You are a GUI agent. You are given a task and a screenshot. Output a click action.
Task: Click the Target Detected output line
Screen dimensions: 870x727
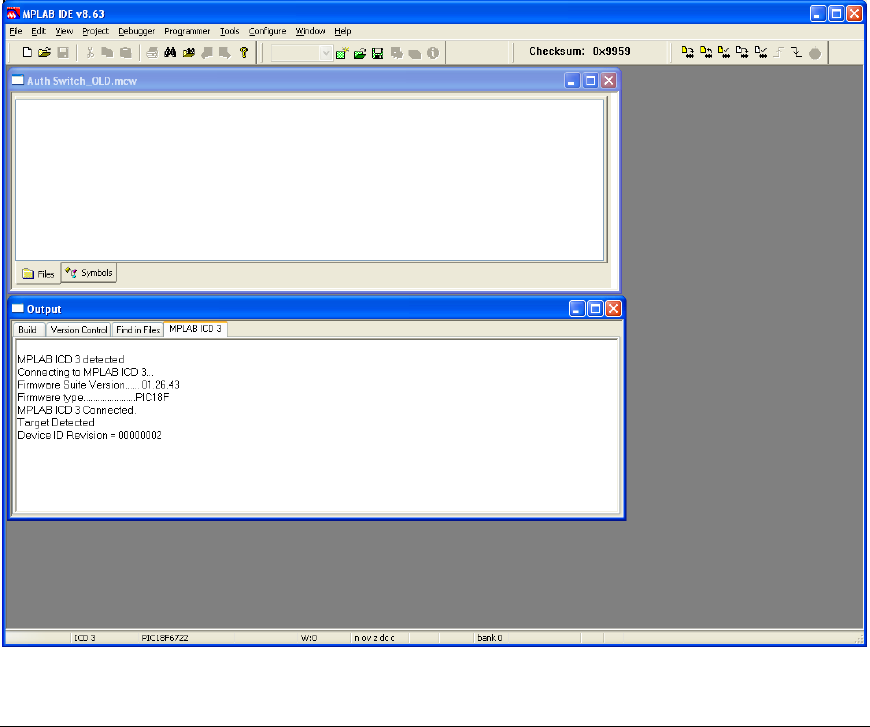pos(55,422)
